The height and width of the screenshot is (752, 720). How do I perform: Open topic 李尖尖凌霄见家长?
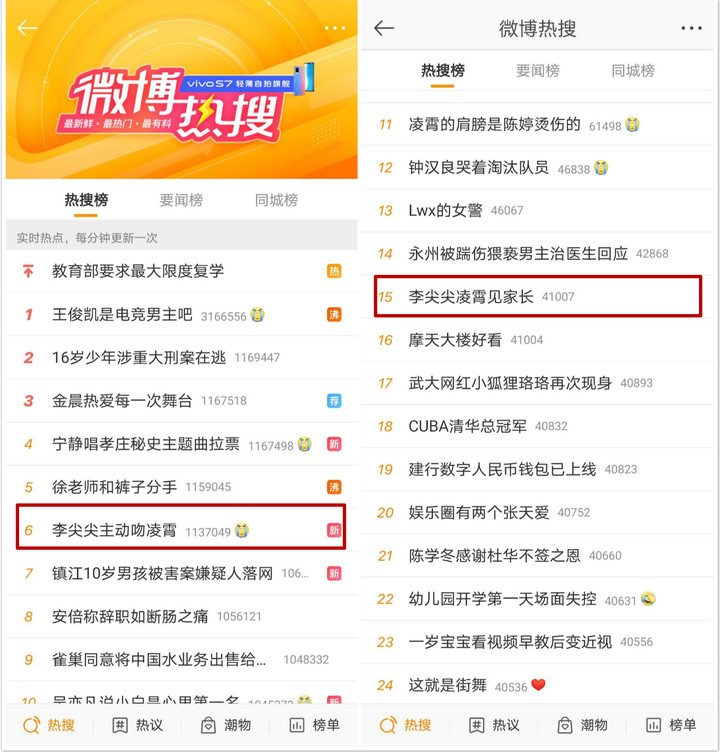click(538, 297)
